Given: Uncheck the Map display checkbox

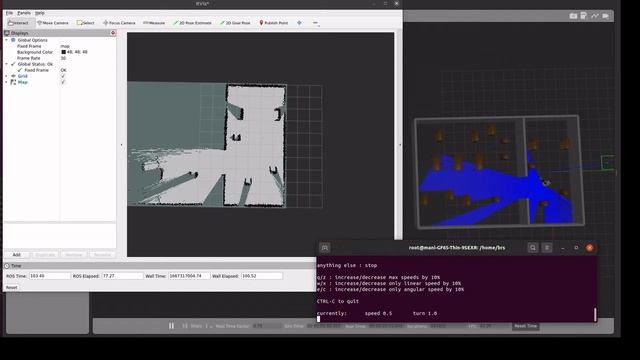Looking at the screenshot, I should pyautogui.click(x=63, y=82).
